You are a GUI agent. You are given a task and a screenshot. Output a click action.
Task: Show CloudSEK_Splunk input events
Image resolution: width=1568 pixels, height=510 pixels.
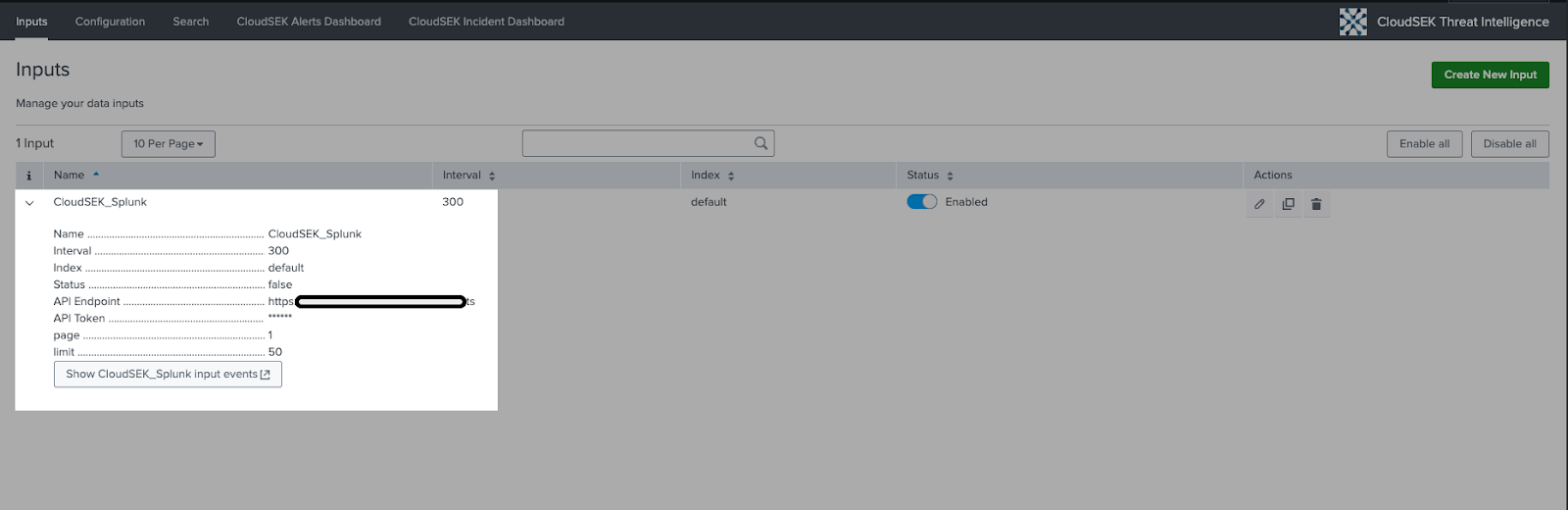(x=168, y=375)
